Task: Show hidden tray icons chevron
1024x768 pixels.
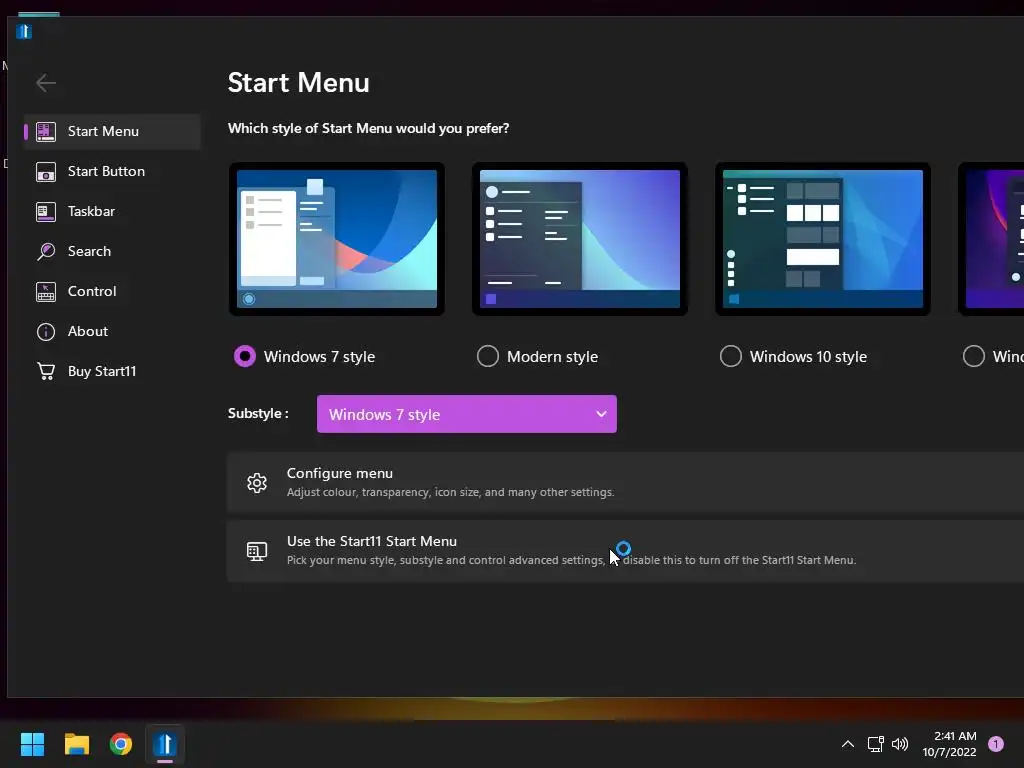Action: (x=848, y=744)
